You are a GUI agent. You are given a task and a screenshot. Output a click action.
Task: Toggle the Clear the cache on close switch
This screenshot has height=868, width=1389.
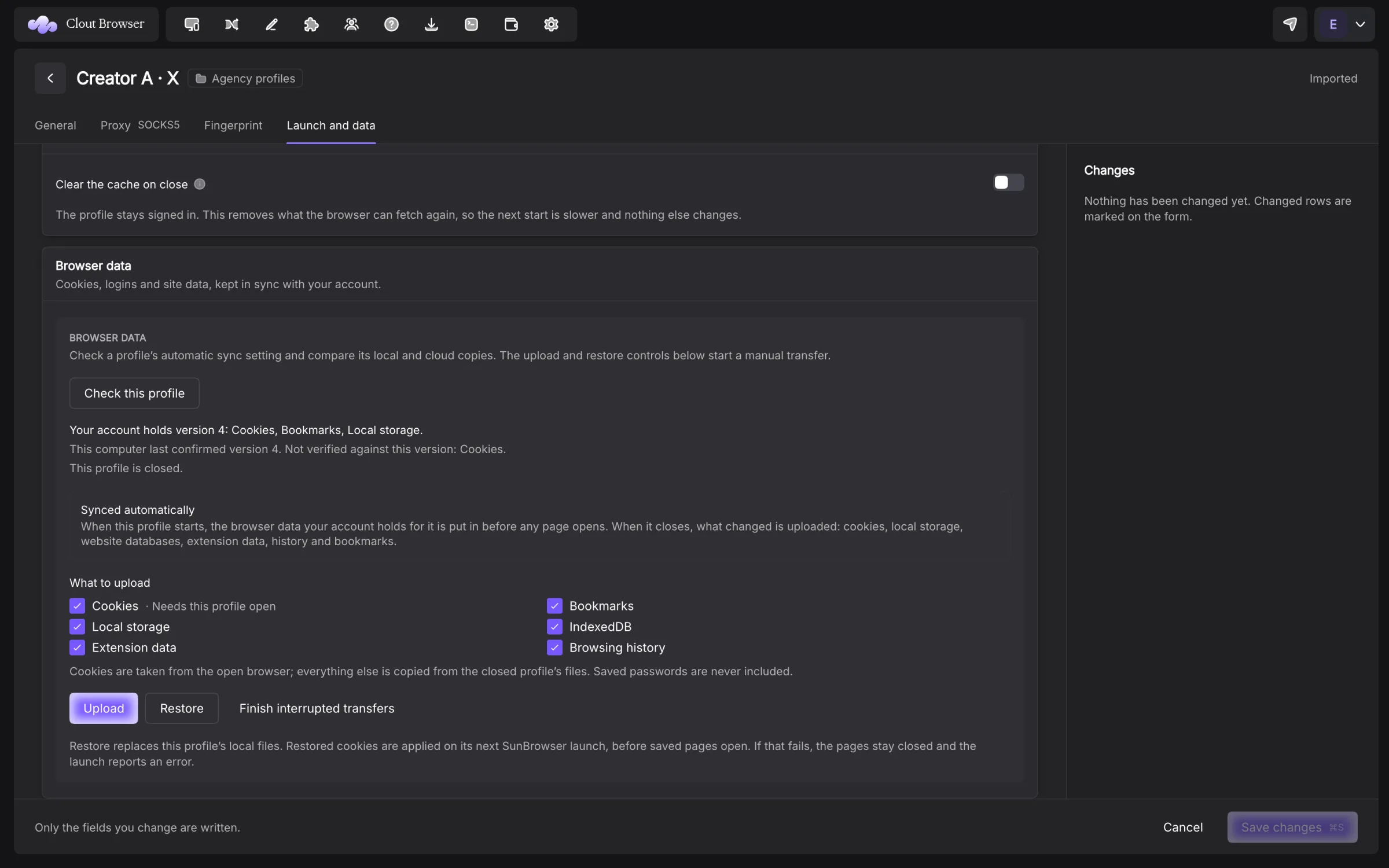tap(1008, 182)
